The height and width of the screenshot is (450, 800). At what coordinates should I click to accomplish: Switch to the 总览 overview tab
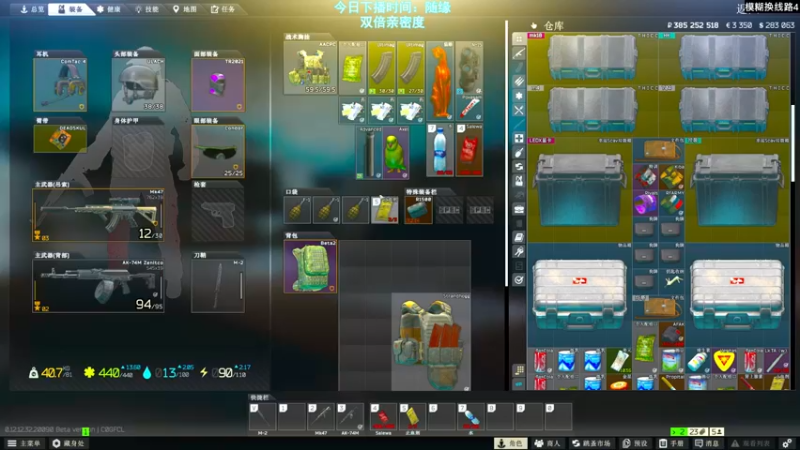click(x=32, y=9)
